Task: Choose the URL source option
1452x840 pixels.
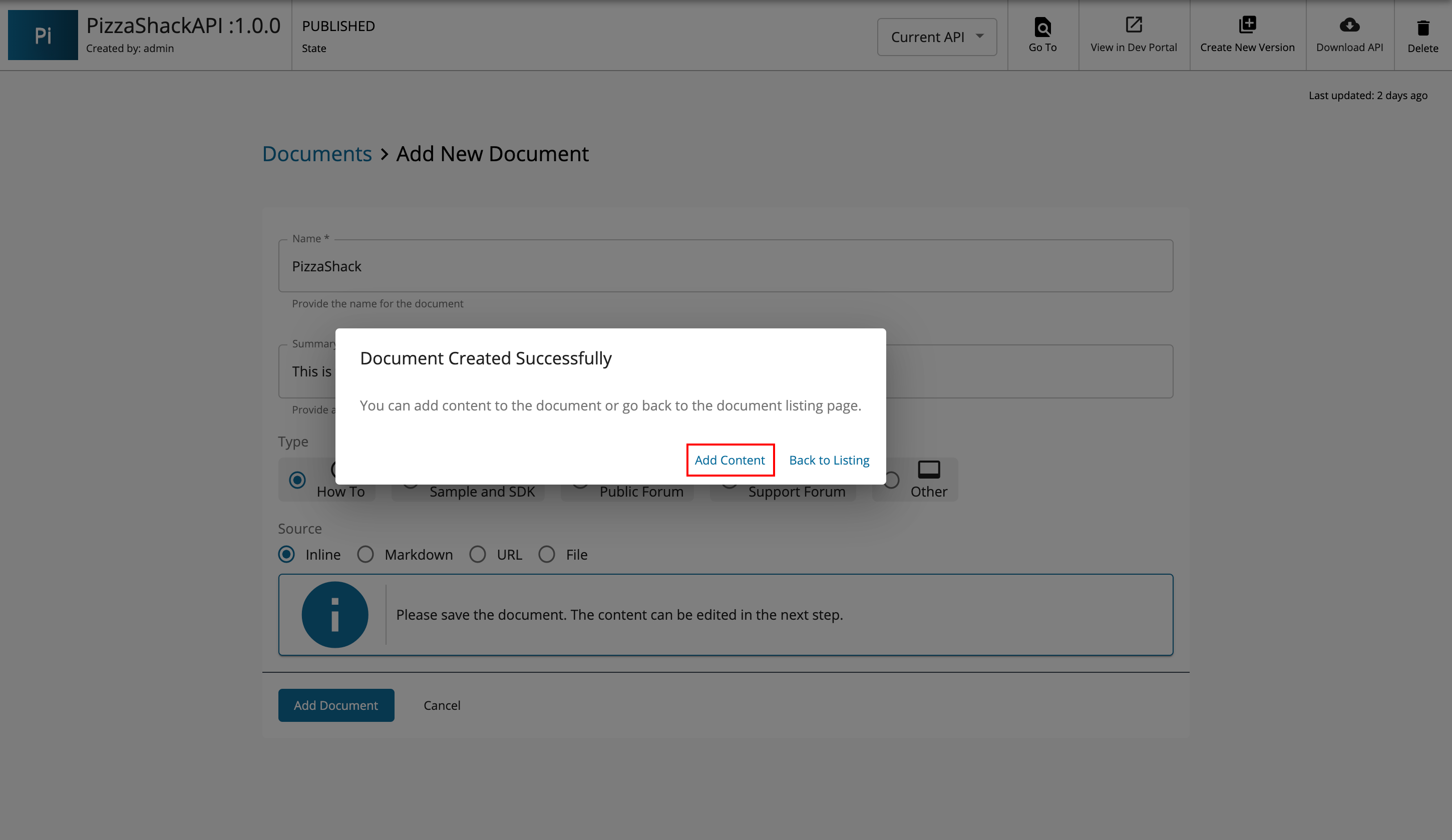Action: coord(478,554)
